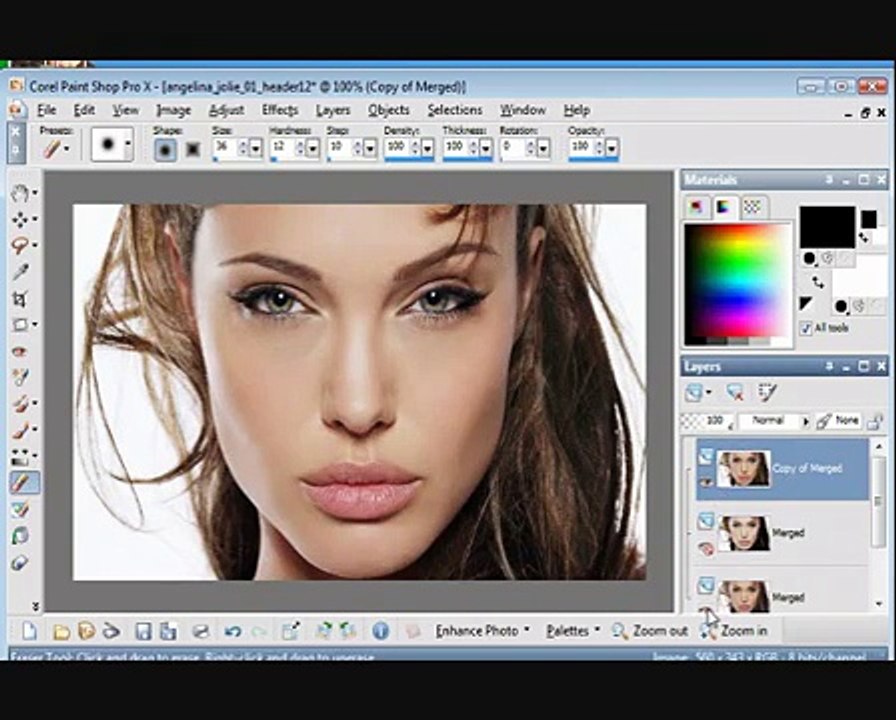
Task: Click the Zoom out button
Action: pos(650,631)
